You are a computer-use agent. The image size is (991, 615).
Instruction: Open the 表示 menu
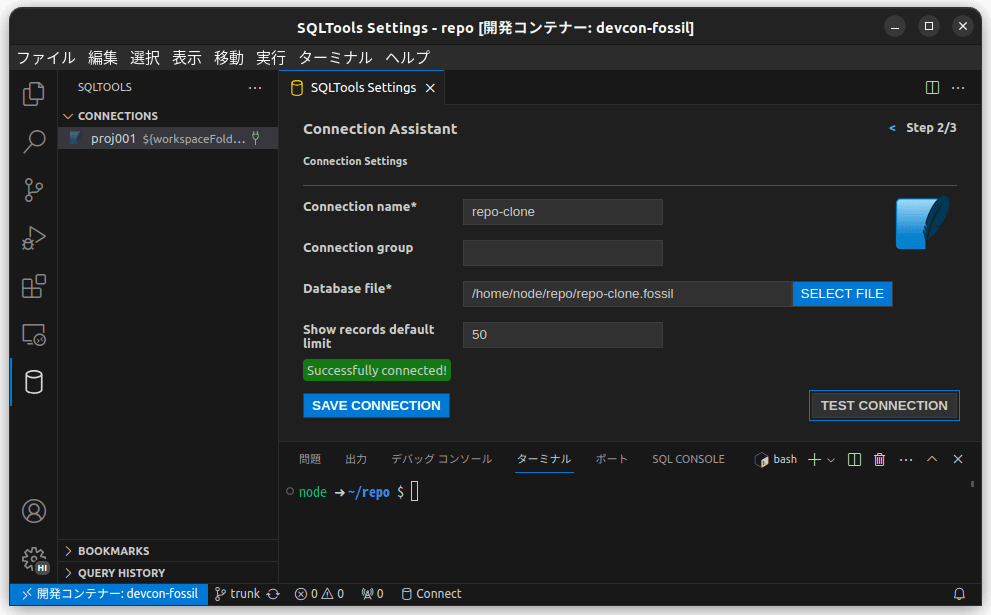[x=186, y=58]
